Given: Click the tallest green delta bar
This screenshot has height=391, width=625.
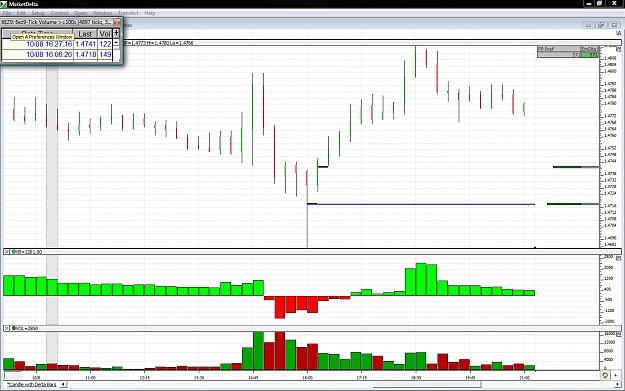Looking at the screenshot, I should coord(421,279).
